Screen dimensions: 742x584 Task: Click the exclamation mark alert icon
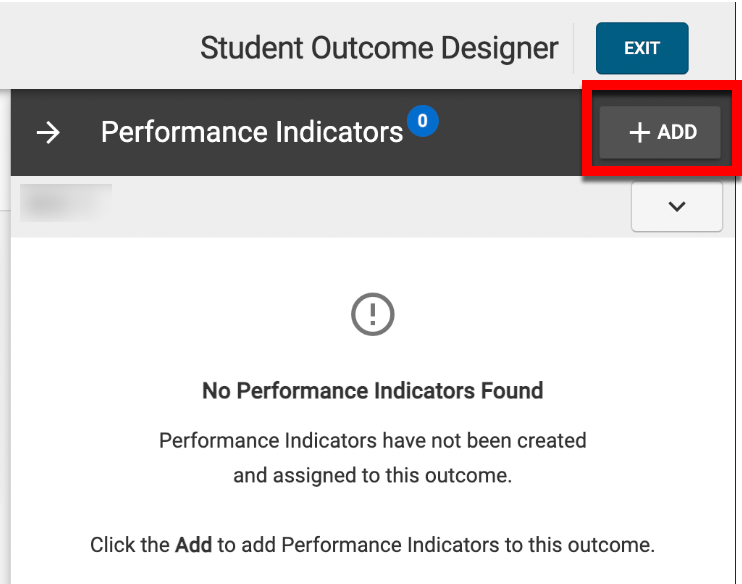373,315
